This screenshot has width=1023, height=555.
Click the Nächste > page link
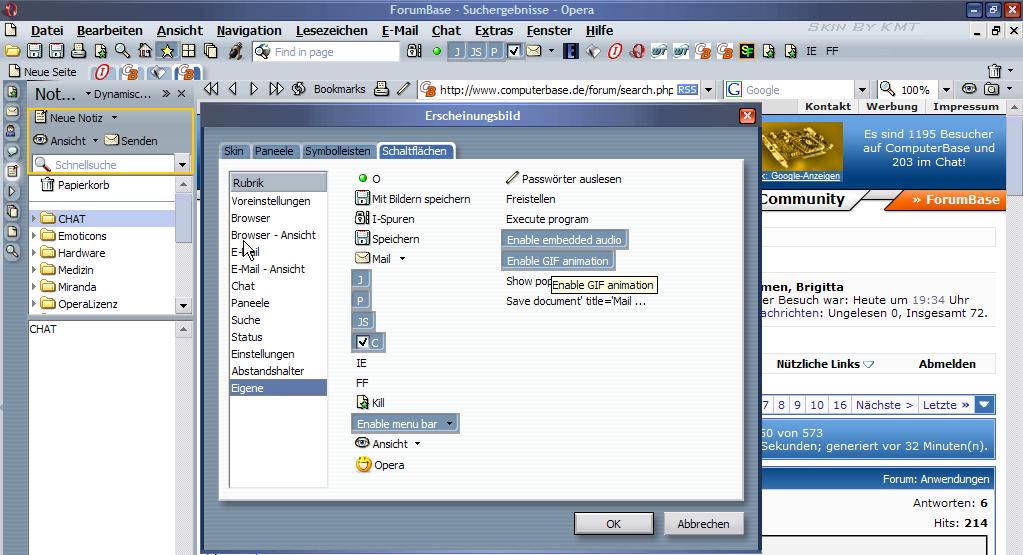pos(884,405)
